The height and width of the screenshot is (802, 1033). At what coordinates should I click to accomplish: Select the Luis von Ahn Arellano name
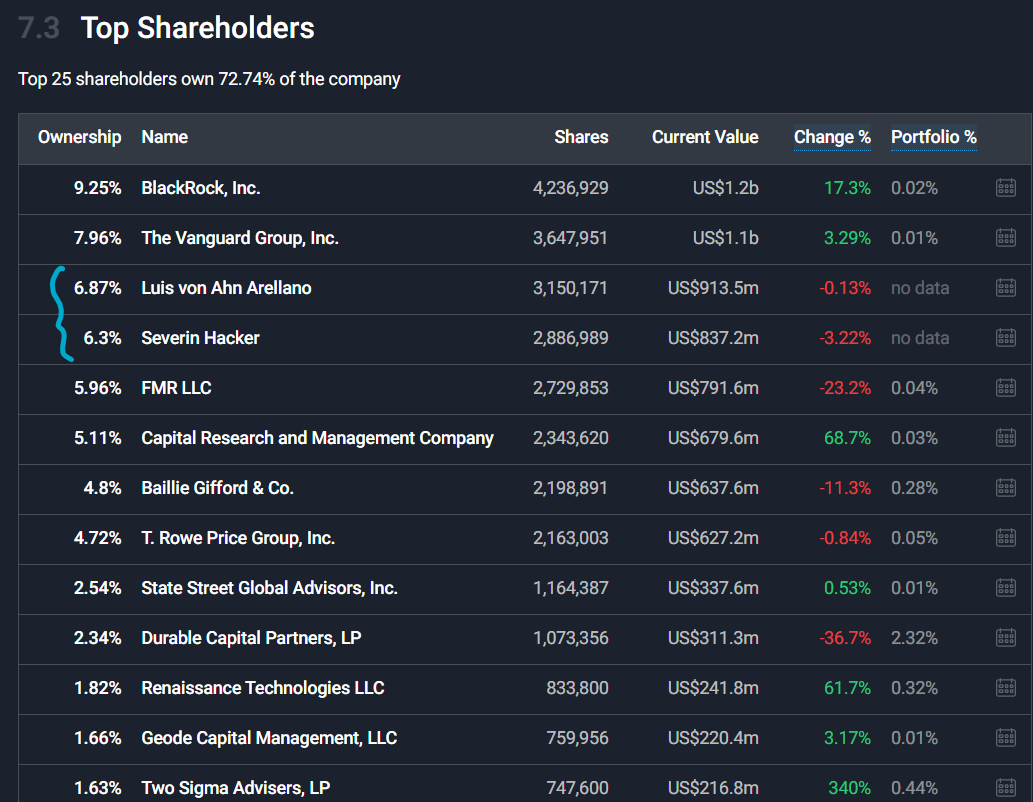pyautogui.click(x=227, y=288)
